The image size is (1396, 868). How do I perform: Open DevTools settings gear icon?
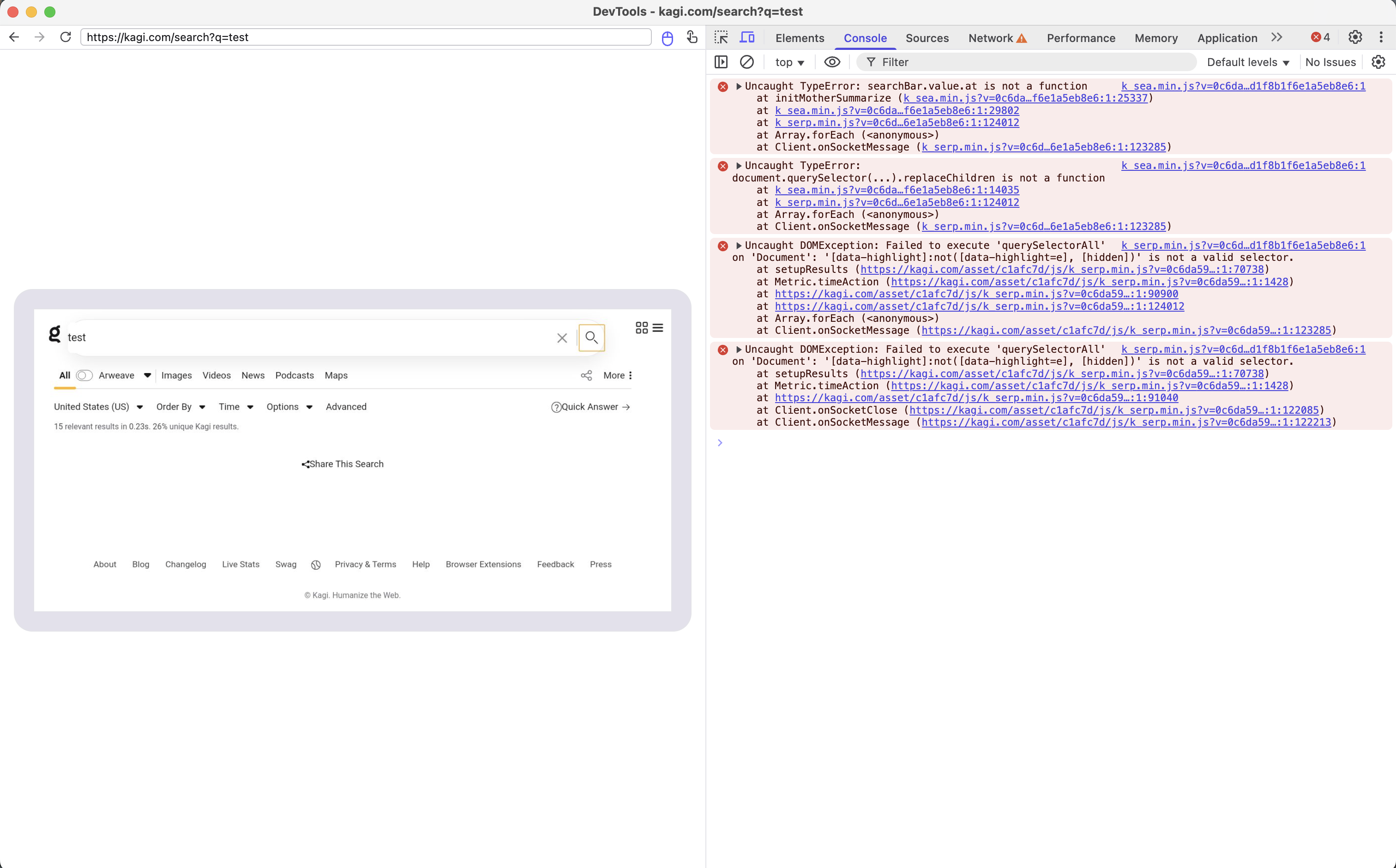(1355, 38)
